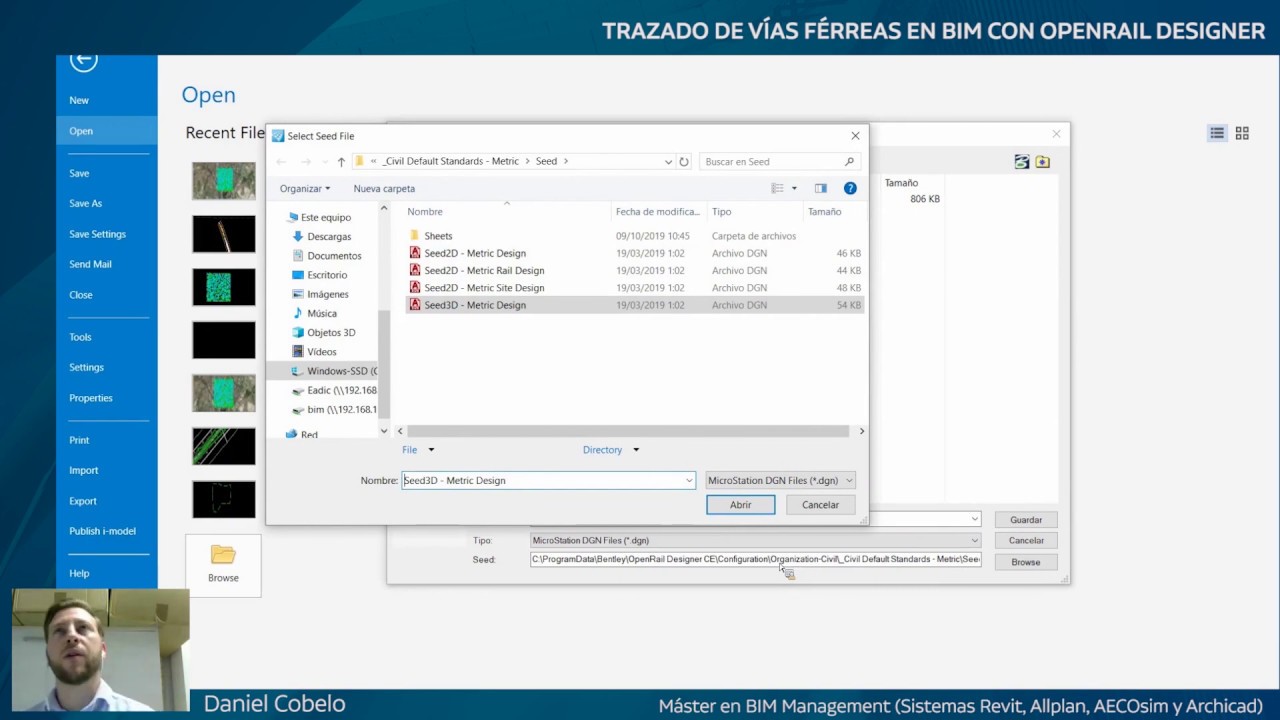Sort files by Nombre column header

coord(507,212)
